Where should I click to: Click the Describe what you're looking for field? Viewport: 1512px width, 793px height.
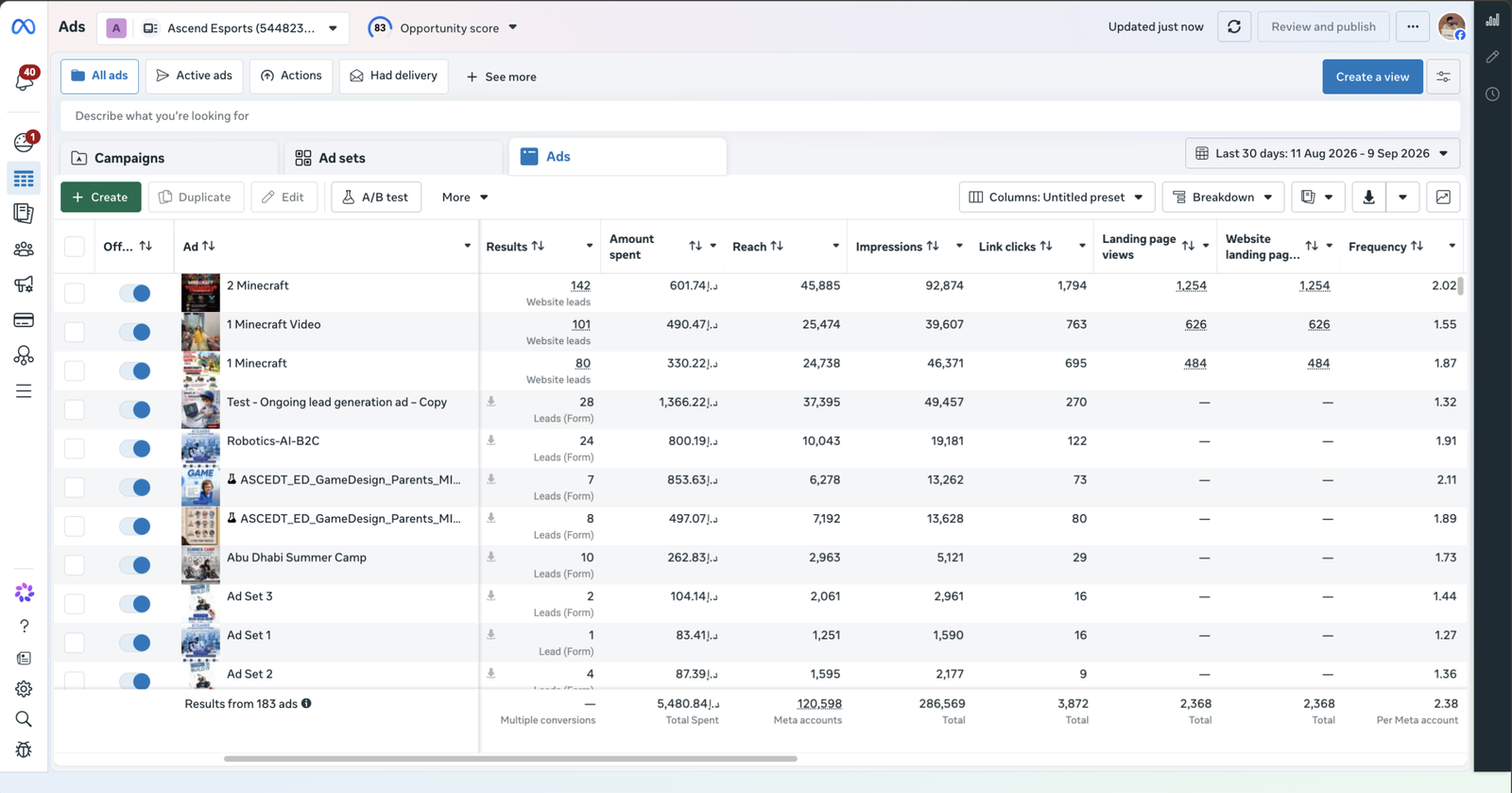coord(761,115)
